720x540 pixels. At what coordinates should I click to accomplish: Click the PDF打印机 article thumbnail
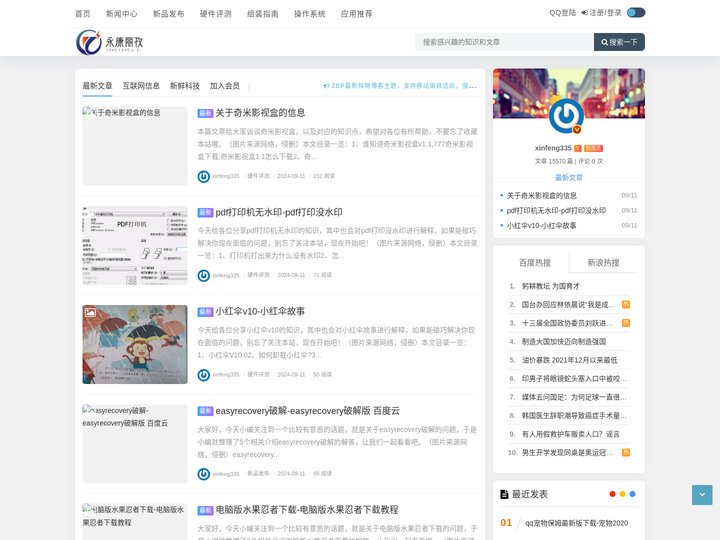click(x=135, y=245)
